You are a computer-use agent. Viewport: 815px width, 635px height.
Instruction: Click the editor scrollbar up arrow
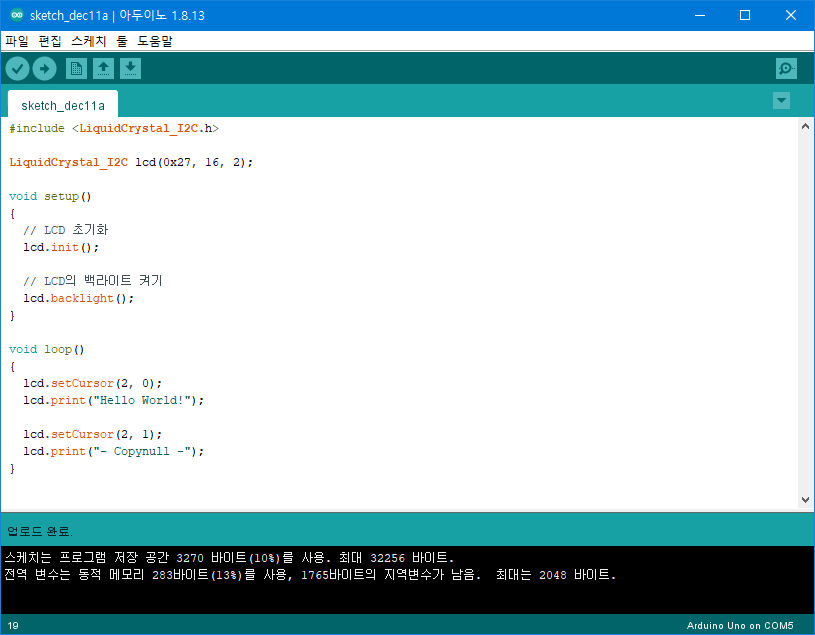click(x=805, y=126)
